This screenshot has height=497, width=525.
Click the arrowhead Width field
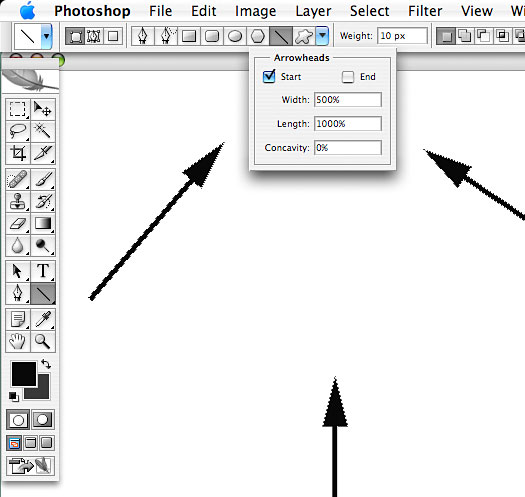pos(348,99)
